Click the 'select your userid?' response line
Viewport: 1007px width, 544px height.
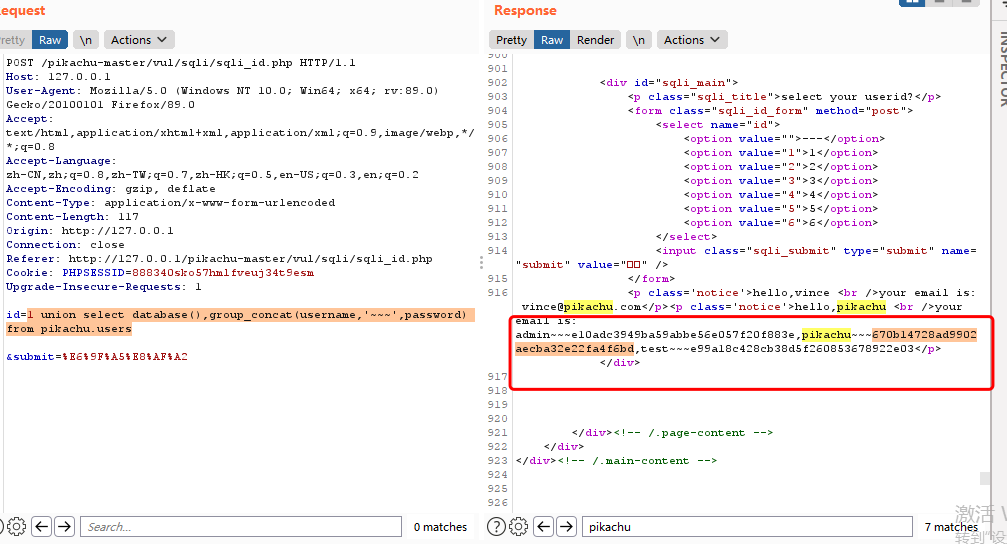(x=784, y=97)
